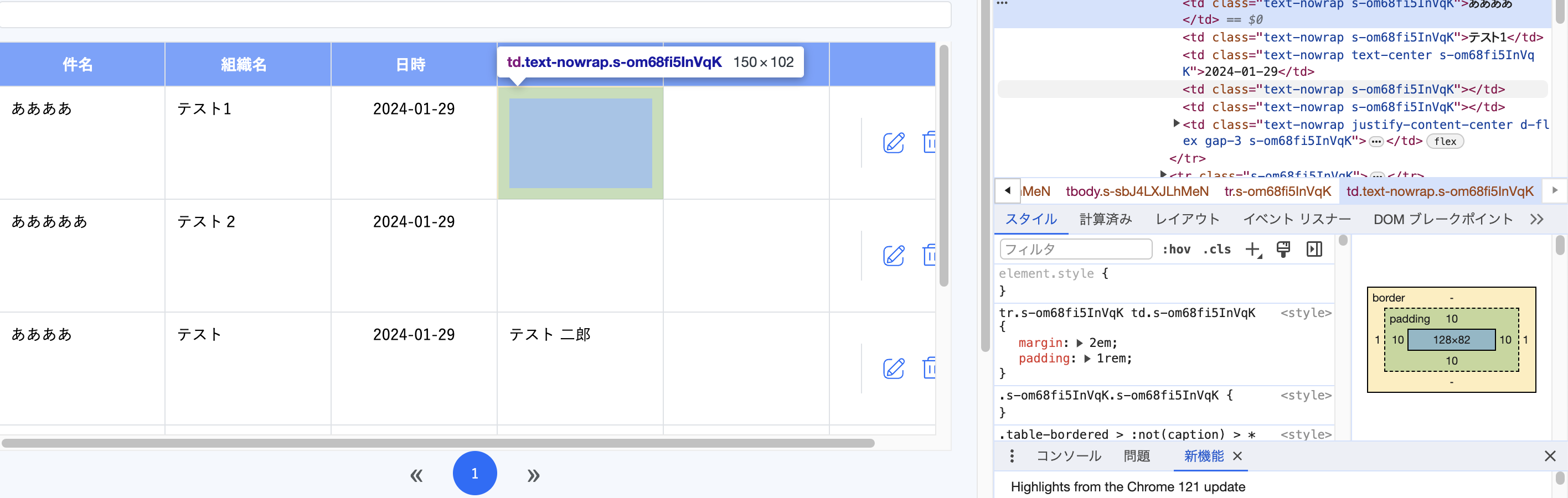Click the テスト 二郎 cell
Screen dimensions: 1568x498
(580, 369)
